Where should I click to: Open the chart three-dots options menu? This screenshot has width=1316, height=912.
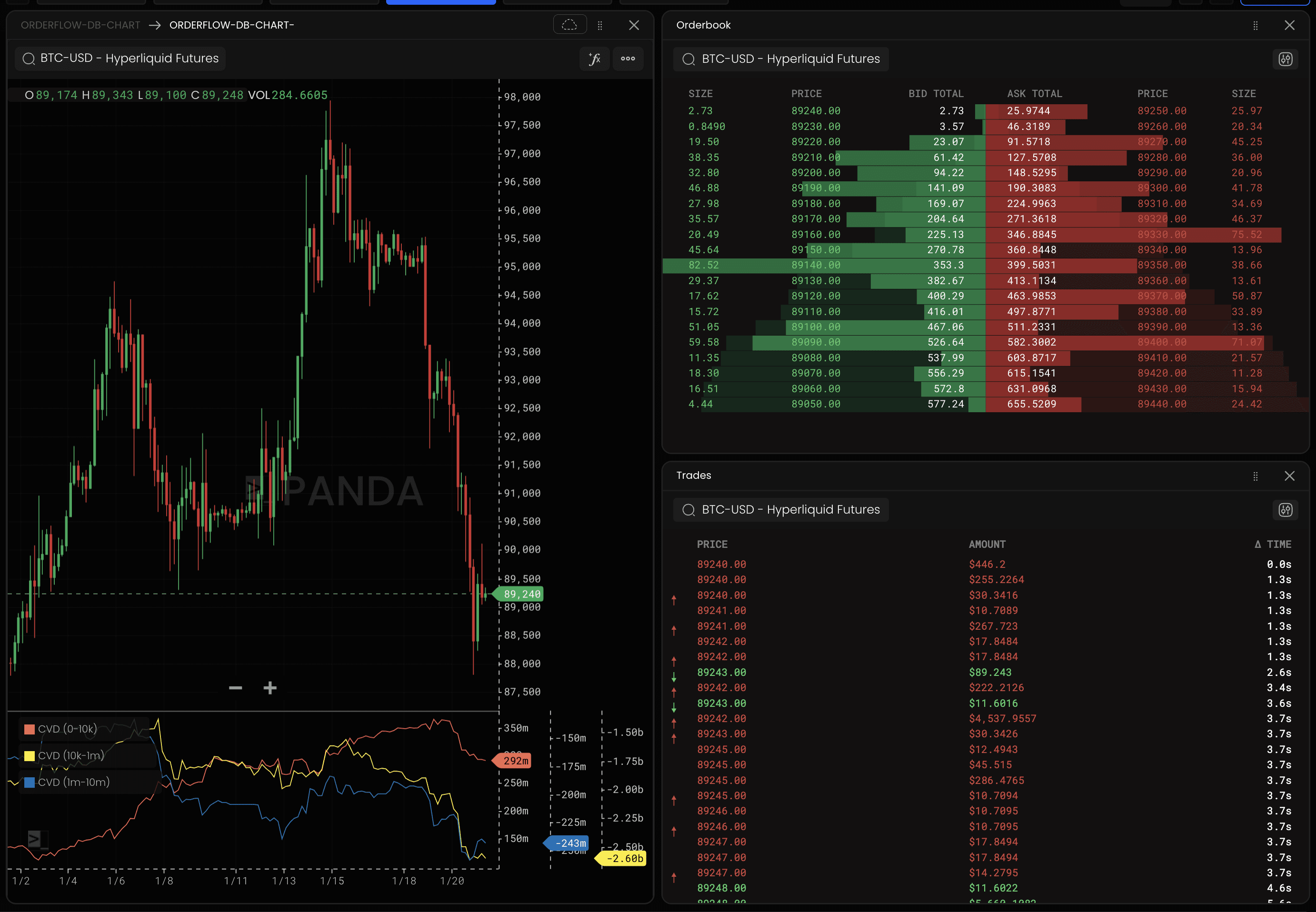(628, 58)
